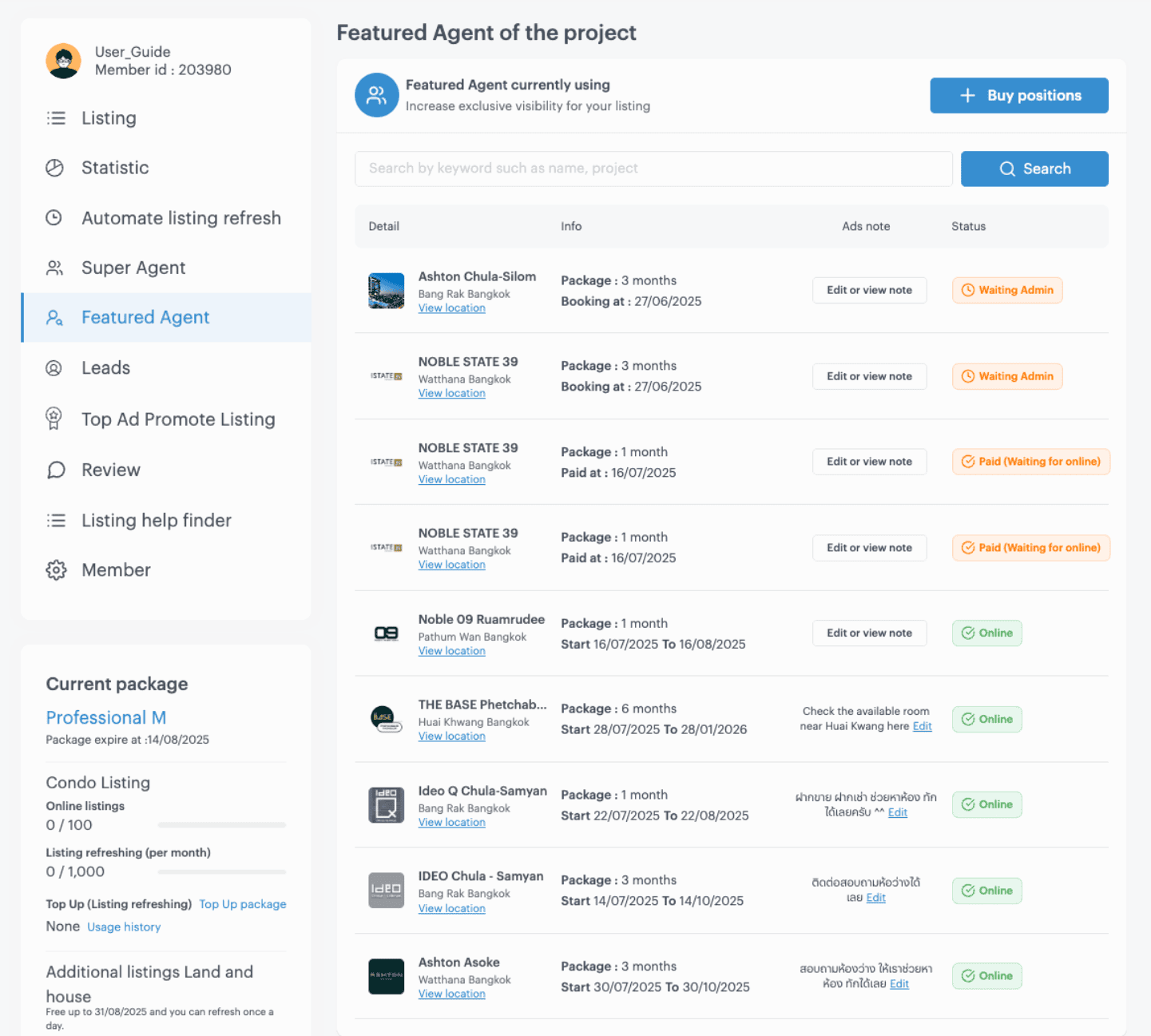
Task: Click the Review speech bubble icon
Action: [x=56, y=470]
